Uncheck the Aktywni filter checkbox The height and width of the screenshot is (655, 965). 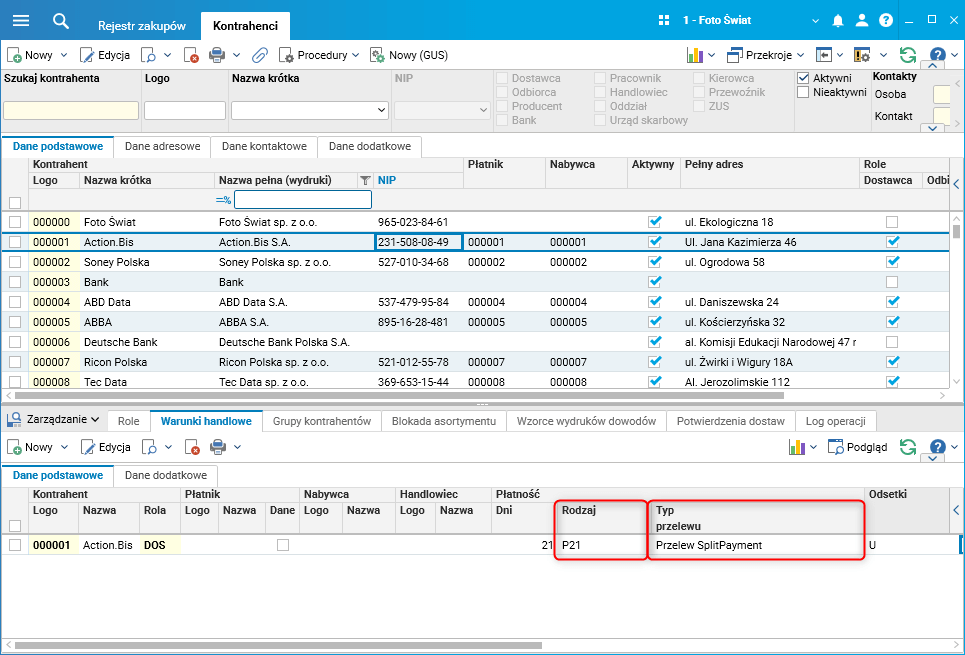[803, 78]
